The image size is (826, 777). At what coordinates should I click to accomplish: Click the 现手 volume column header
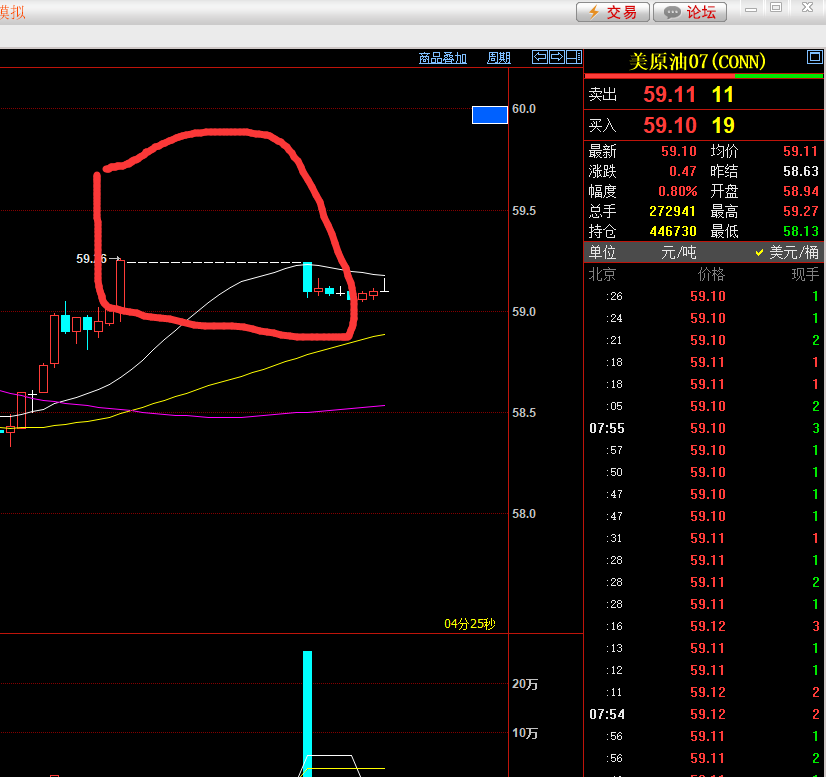[805, 275]
